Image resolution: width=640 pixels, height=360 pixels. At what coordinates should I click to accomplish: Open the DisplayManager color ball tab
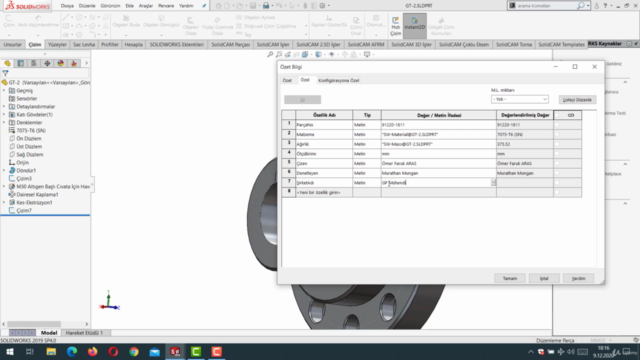pyautogui.click(x=60, y=63)
